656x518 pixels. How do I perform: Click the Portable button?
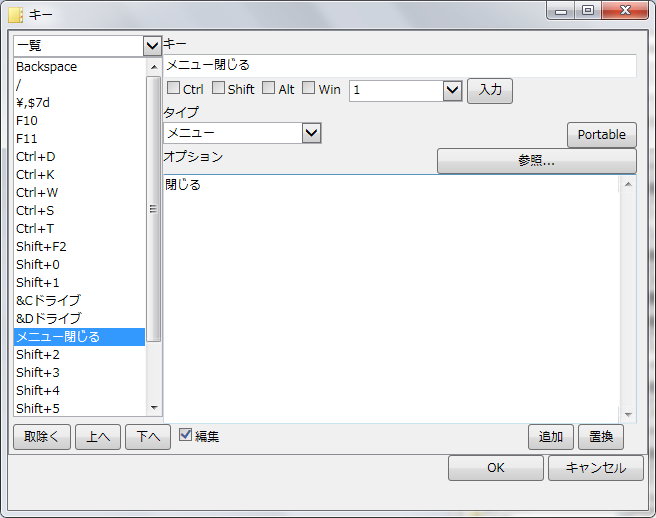coord(602,135)
